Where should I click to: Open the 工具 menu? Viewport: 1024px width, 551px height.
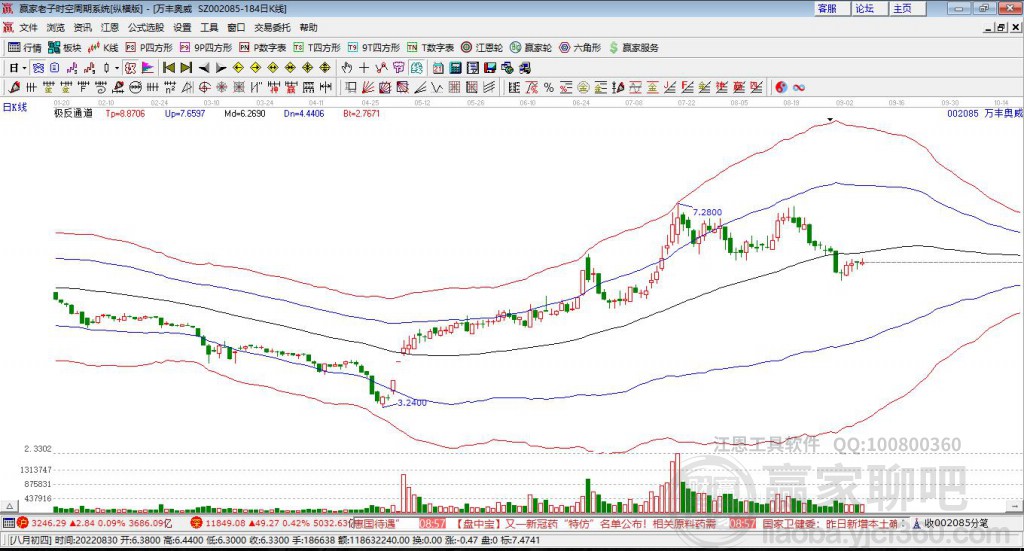click(x=209, y=27)
